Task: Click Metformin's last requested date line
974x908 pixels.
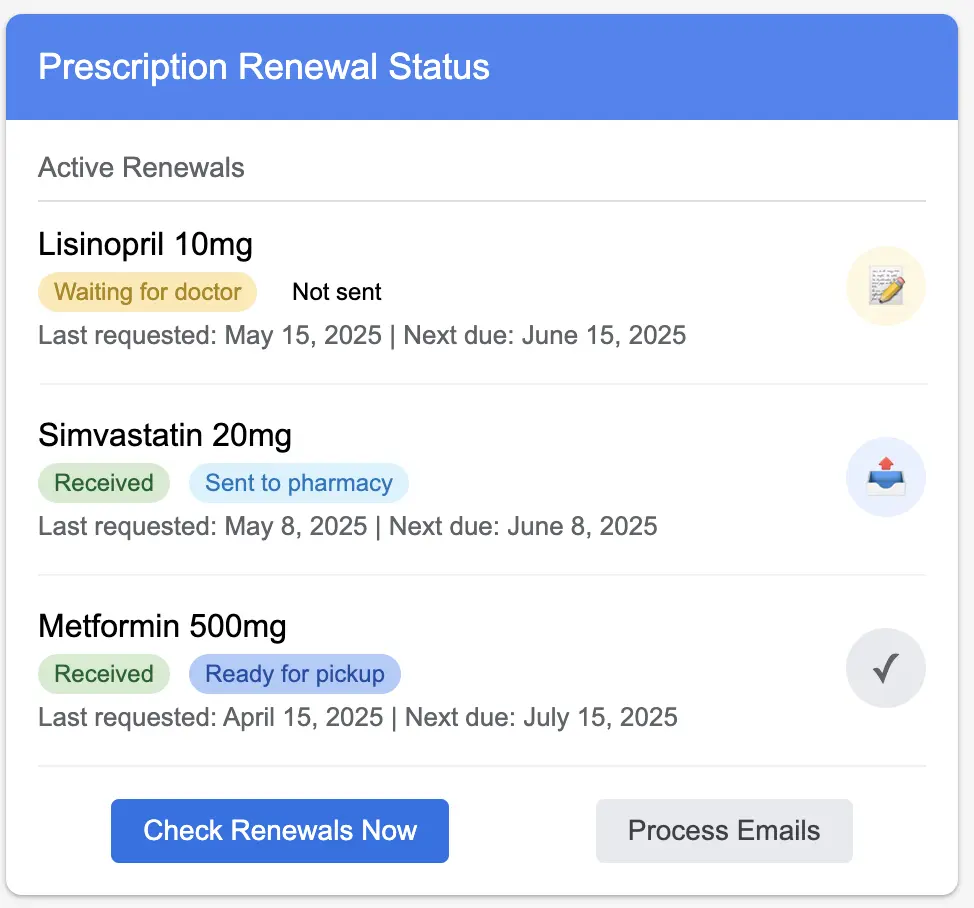Action: 210,717
